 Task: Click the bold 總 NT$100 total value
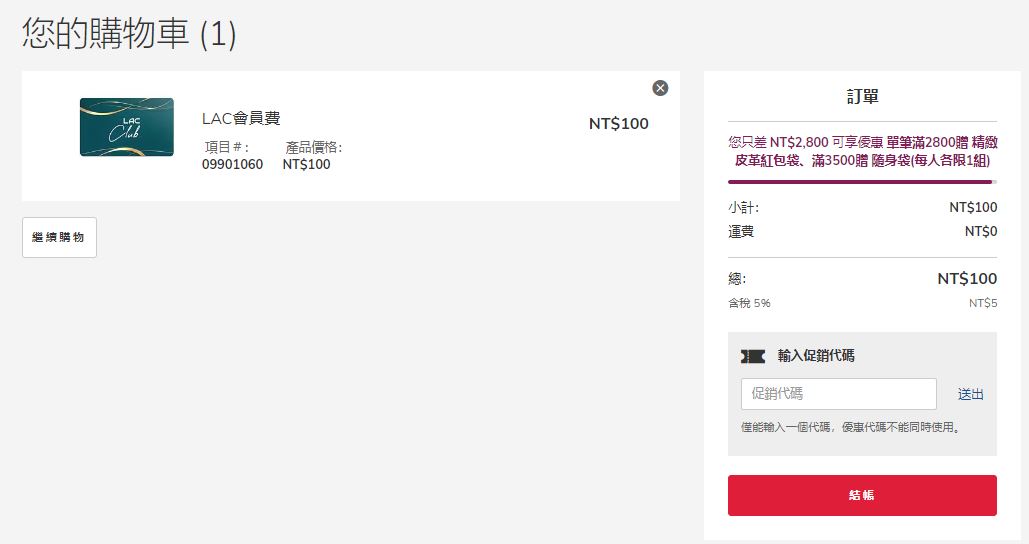tap(967, 278)
